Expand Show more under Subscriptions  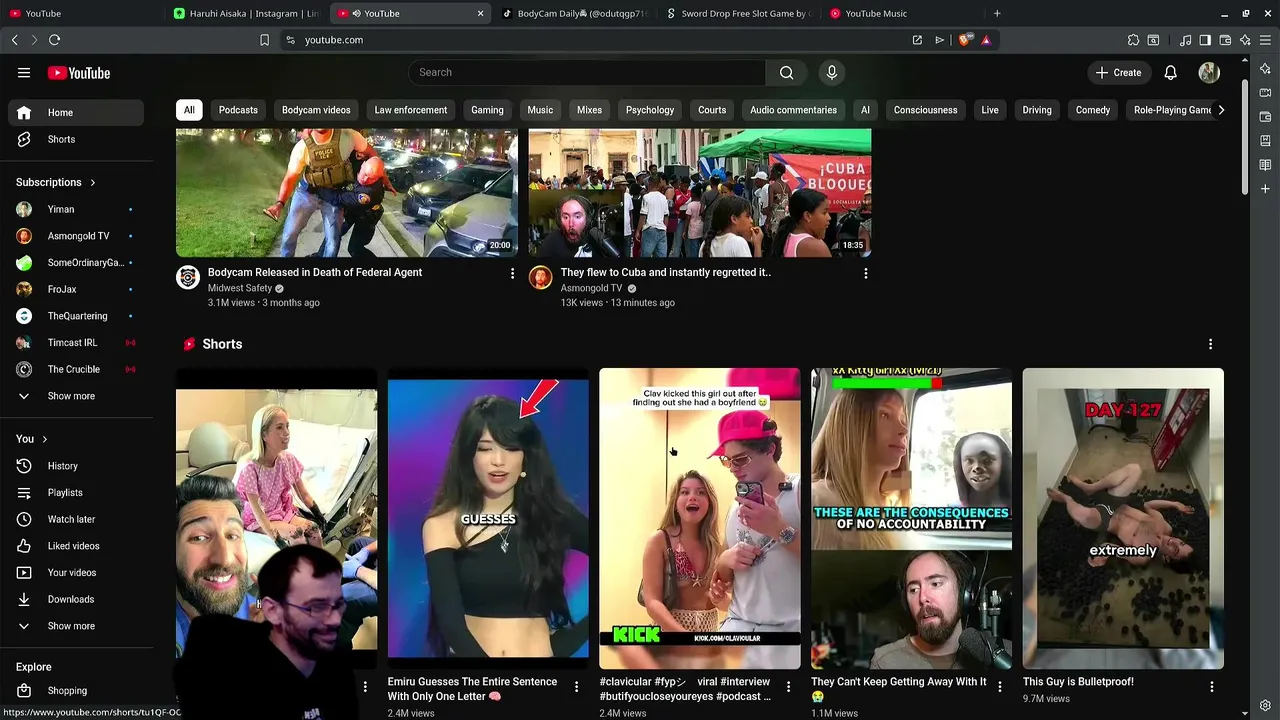76,396
